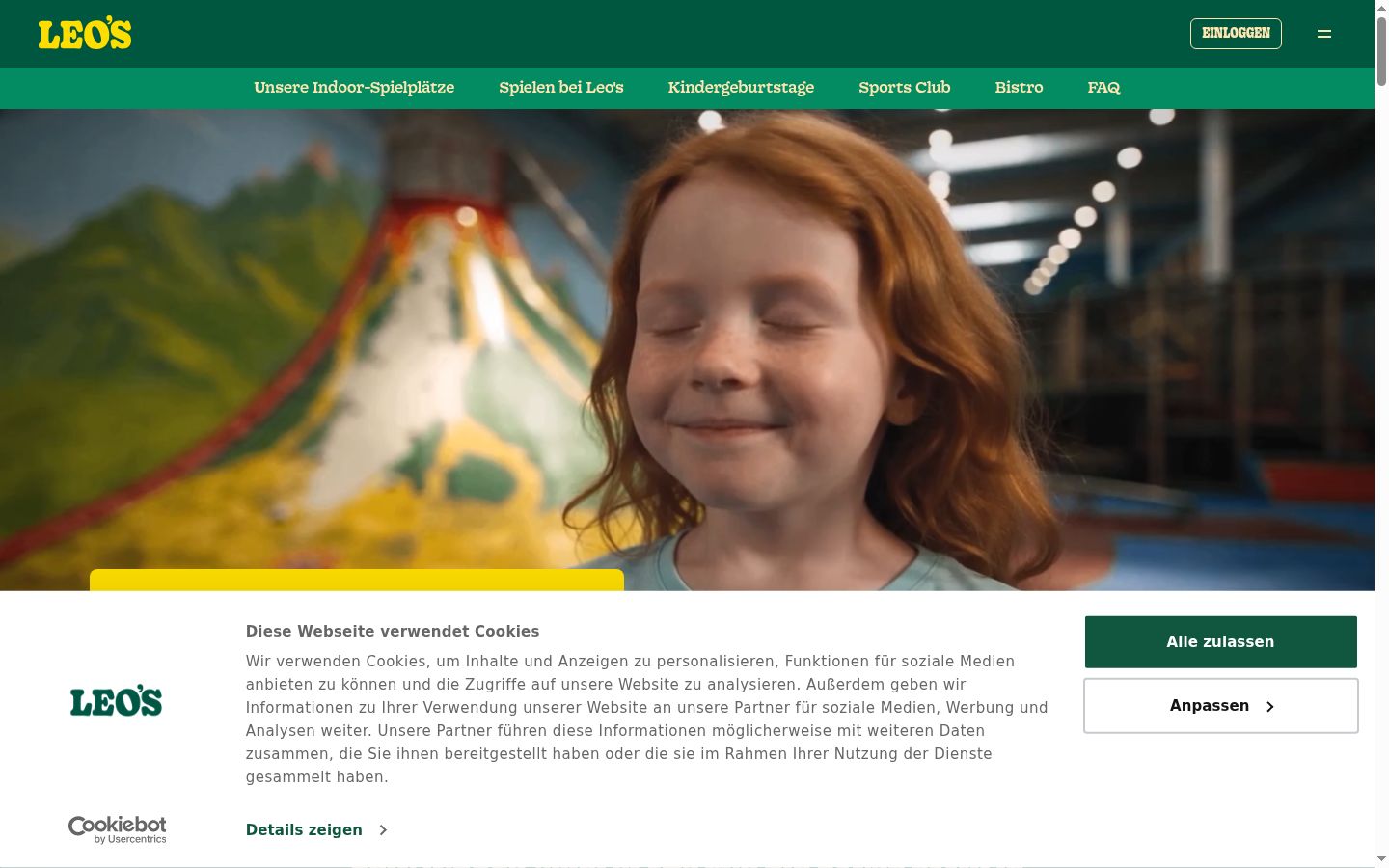
Task: Open Spielen bei Leo's menu item
Action: point(561,88)
